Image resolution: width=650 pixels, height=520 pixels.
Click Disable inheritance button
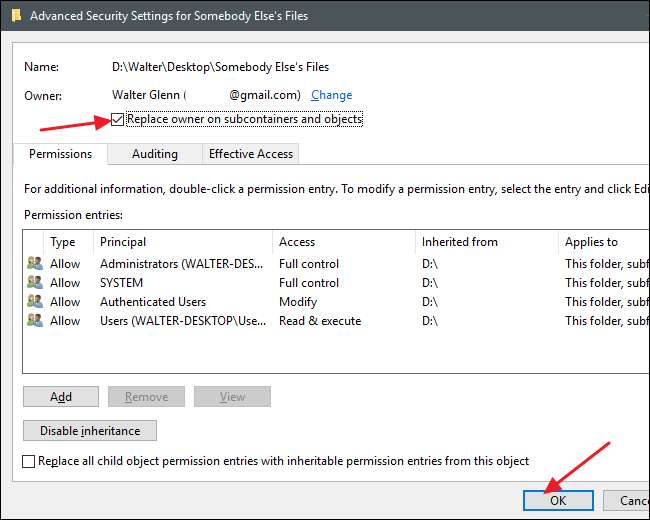(x=90, y=431)
